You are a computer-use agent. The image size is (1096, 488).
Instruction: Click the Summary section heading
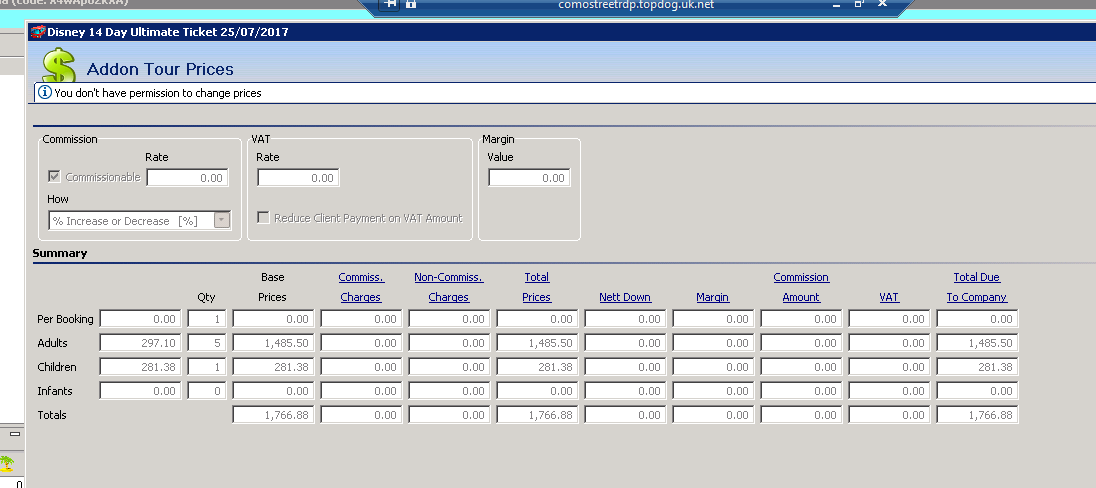(x=59, y=253)
